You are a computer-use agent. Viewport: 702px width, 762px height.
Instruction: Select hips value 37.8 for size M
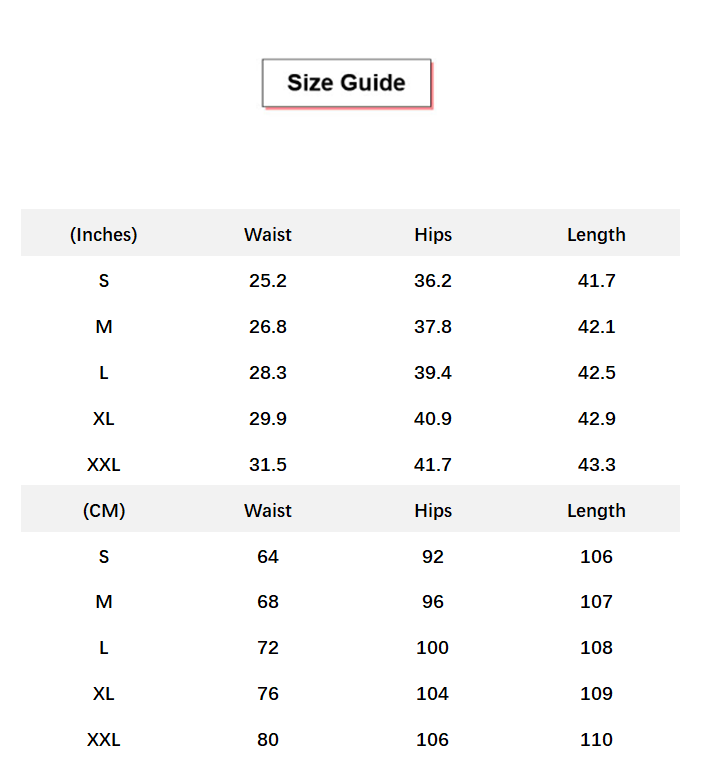[433, 327]
